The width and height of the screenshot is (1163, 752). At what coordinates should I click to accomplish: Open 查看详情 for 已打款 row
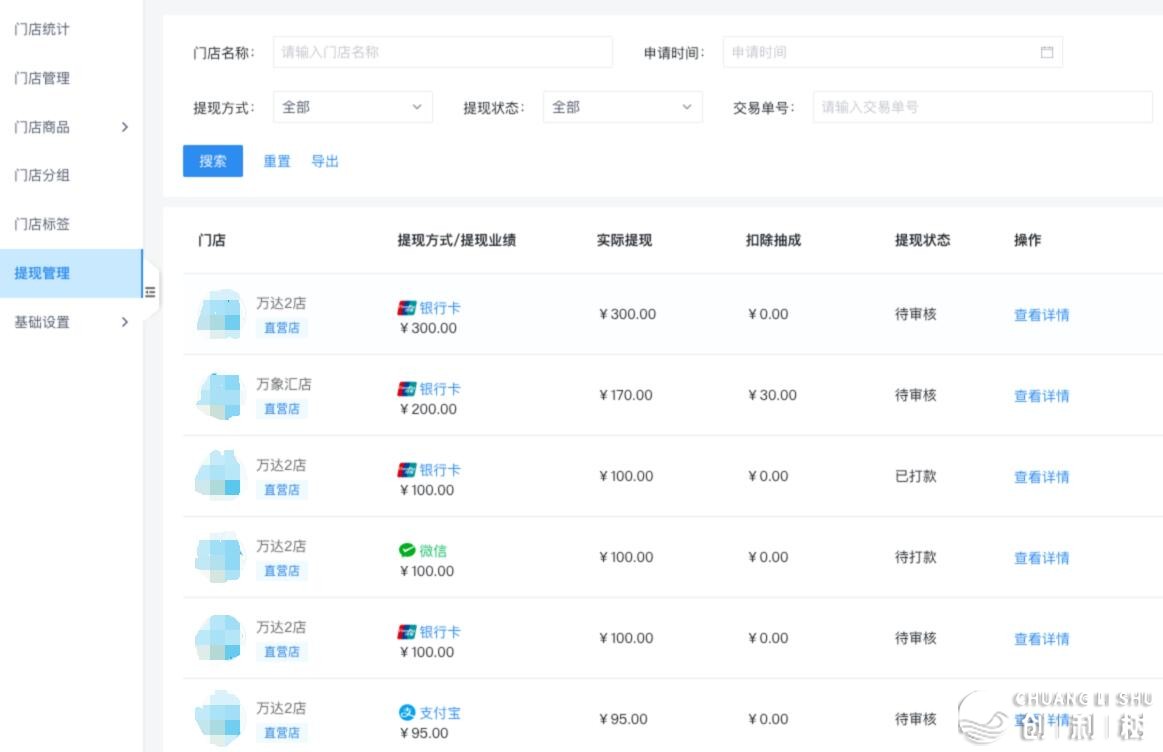tap(1041, 476)
